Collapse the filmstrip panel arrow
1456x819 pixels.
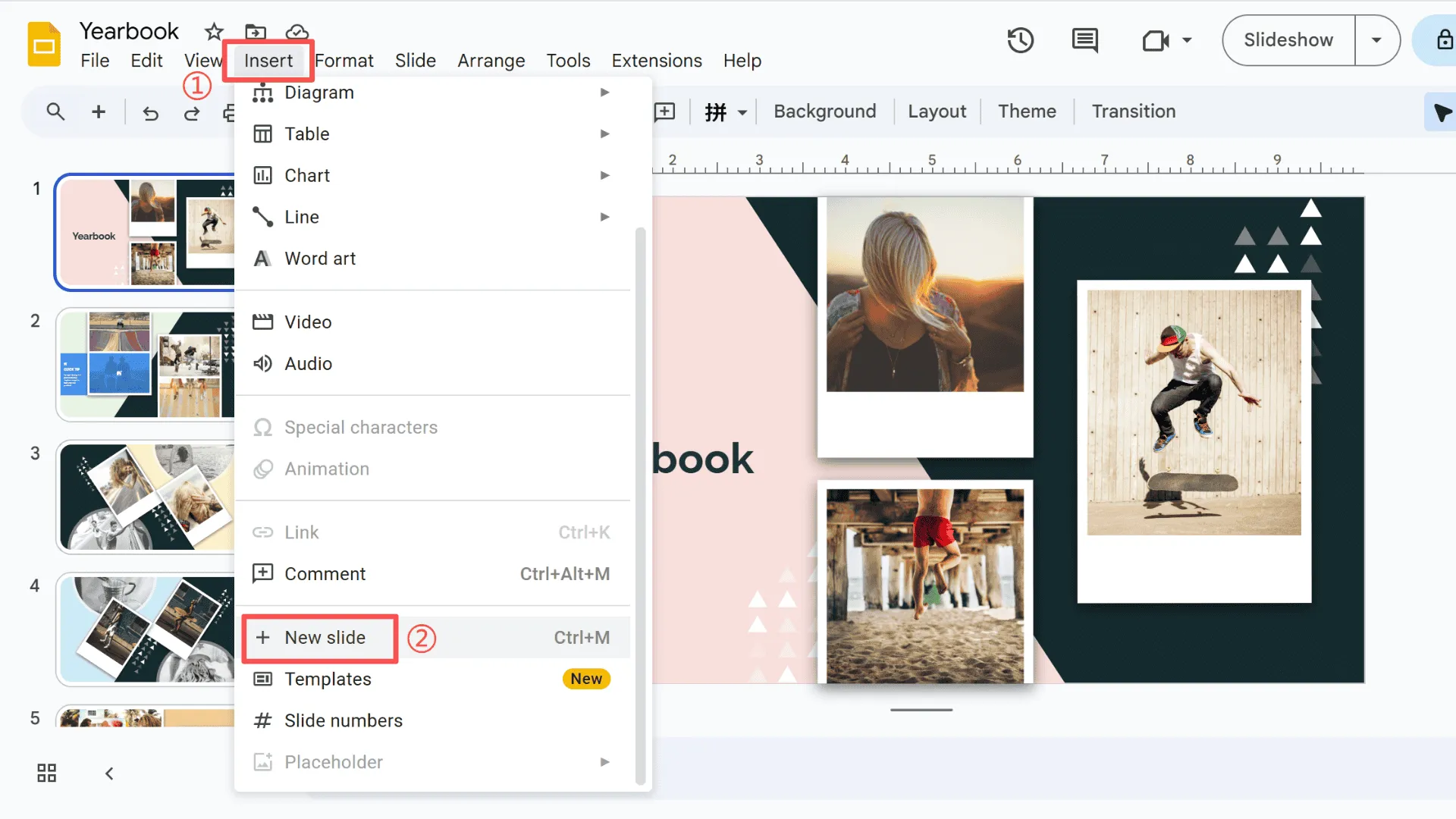tap(109, 773)
